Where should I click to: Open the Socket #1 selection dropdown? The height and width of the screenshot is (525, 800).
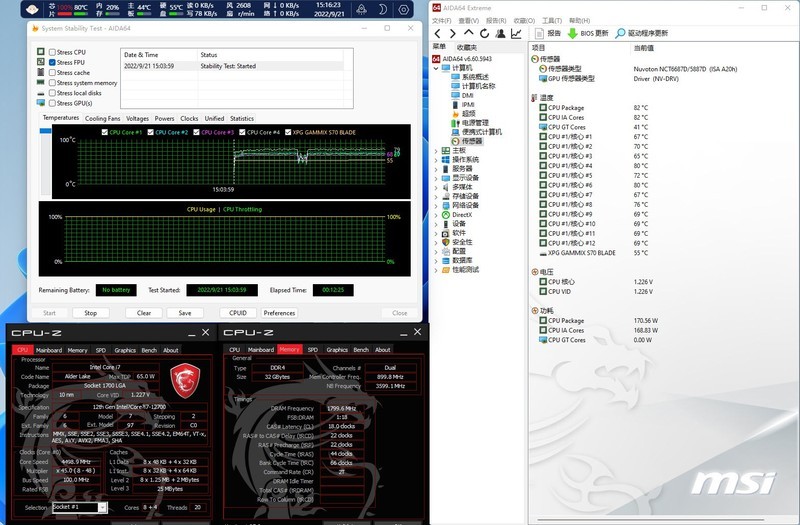[x=79, y=507]
